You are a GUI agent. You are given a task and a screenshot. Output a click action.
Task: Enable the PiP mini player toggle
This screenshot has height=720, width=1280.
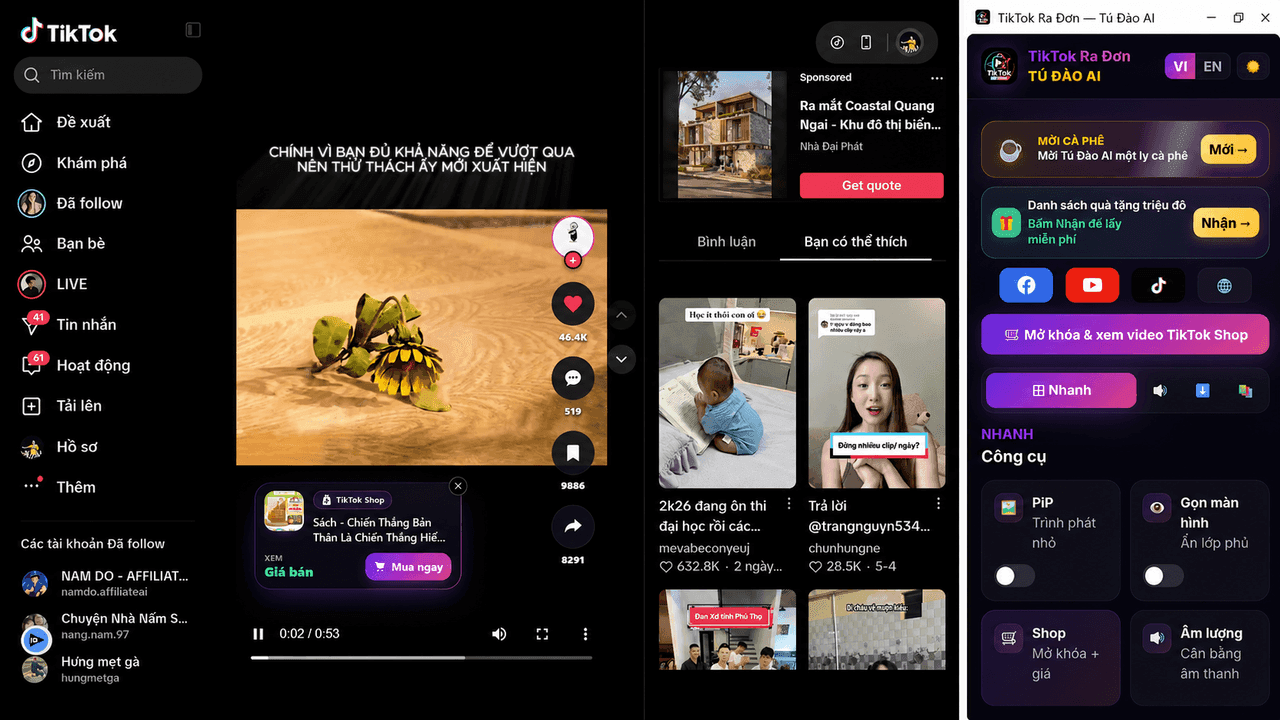click(1014, 575)
